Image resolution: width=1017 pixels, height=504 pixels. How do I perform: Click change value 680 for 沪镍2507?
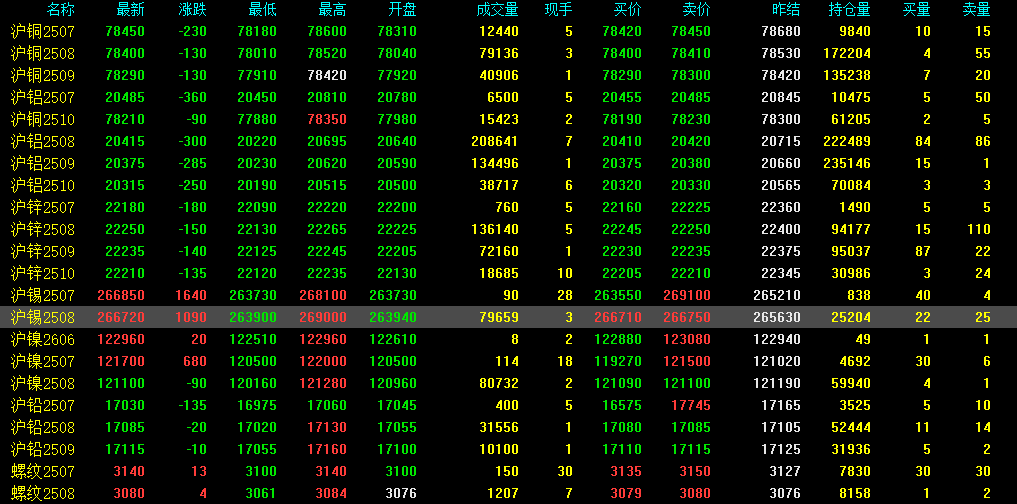[x=195, y=361]
